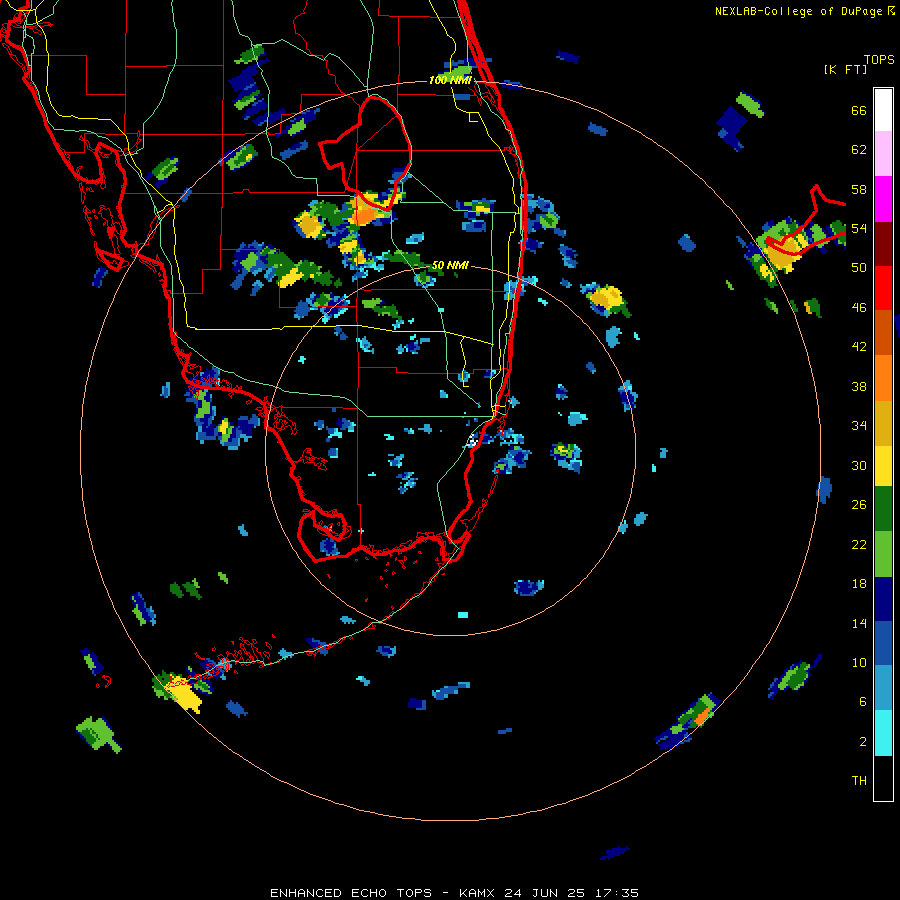Pick the navy blue legend band
Image resolution: width=900 pixels, height=900 pixels.
coord(883,599)
